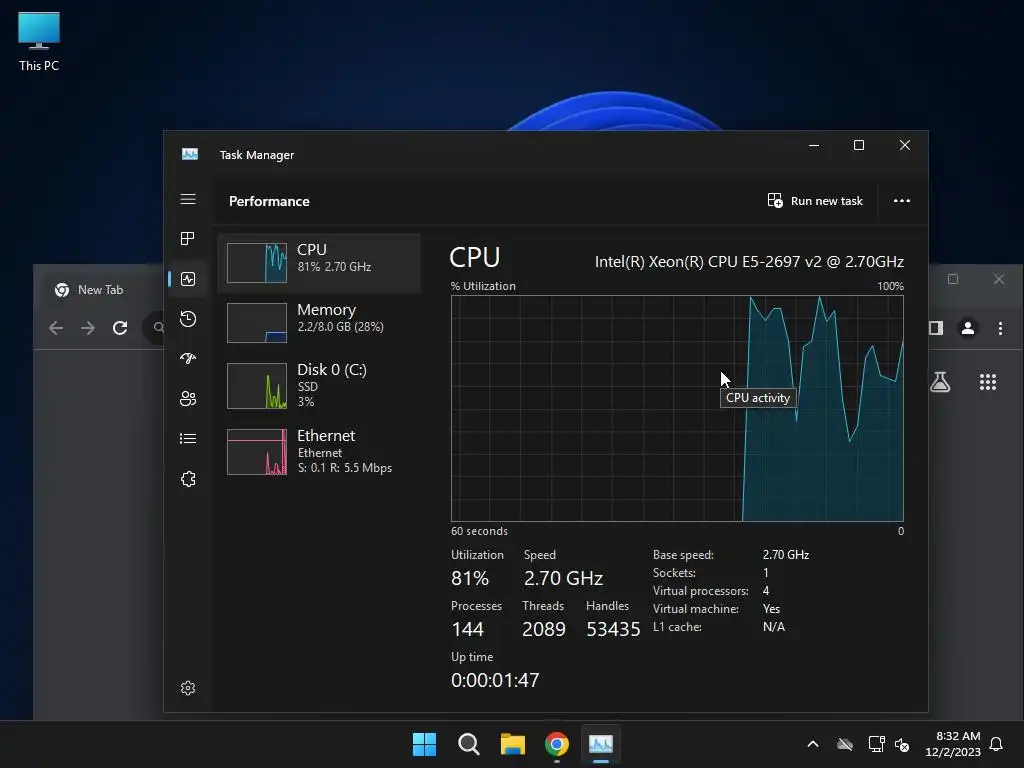The width and height of the screenshot is (1024, 768).
Task: Click Chrome's back arrow button
Action: click(x=56, y=328)
